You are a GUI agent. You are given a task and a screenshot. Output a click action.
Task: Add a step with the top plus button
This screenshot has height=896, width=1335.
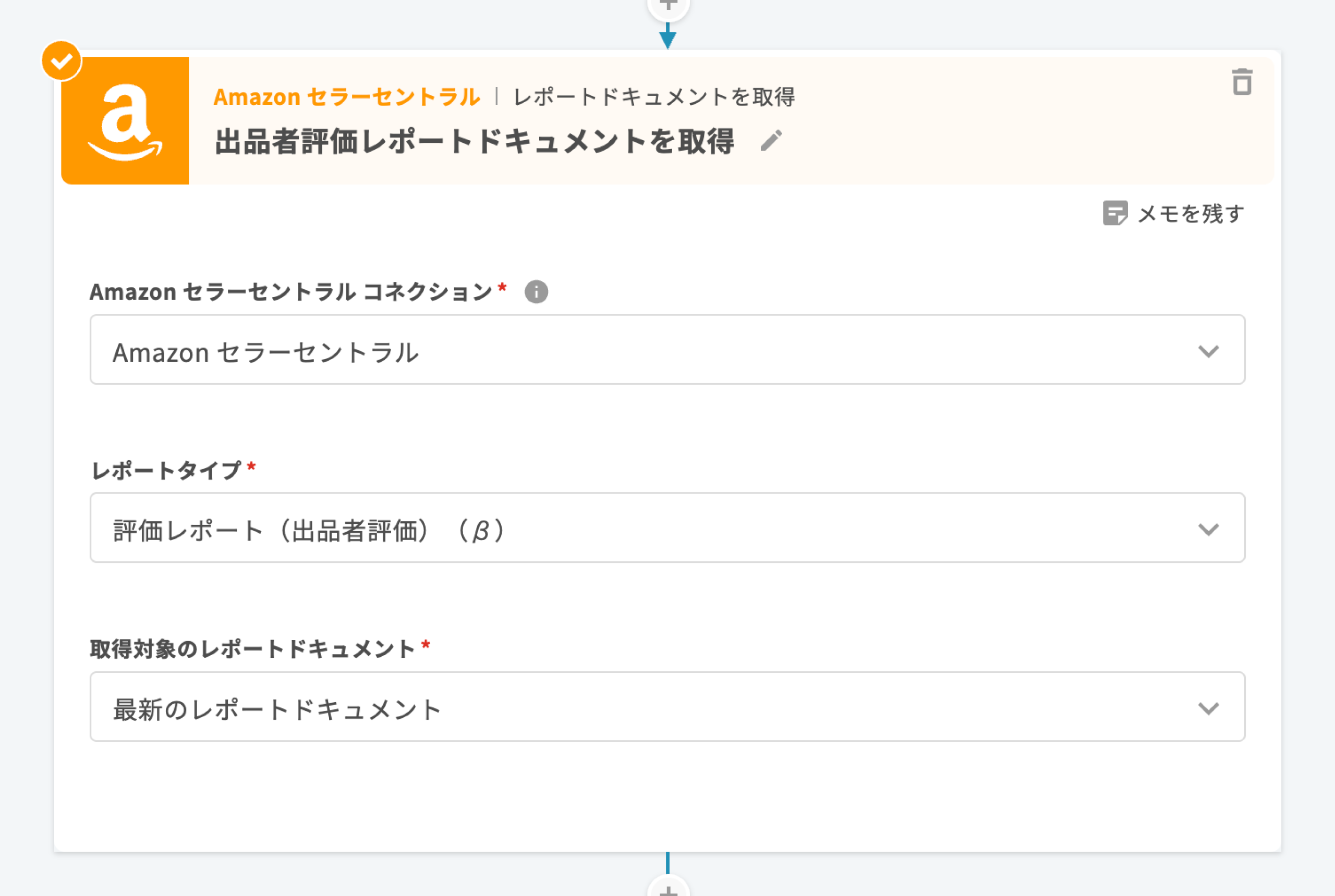click(668, 6)
